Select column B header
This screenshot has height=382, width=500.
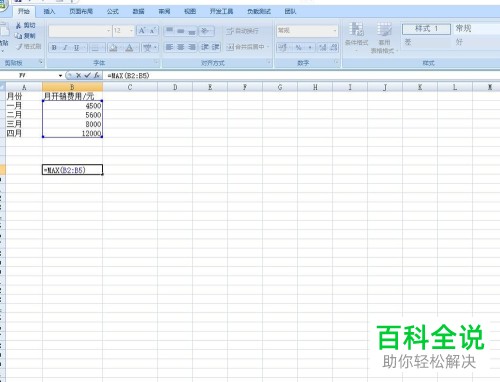pyautogui.click(x=72, y=87)
